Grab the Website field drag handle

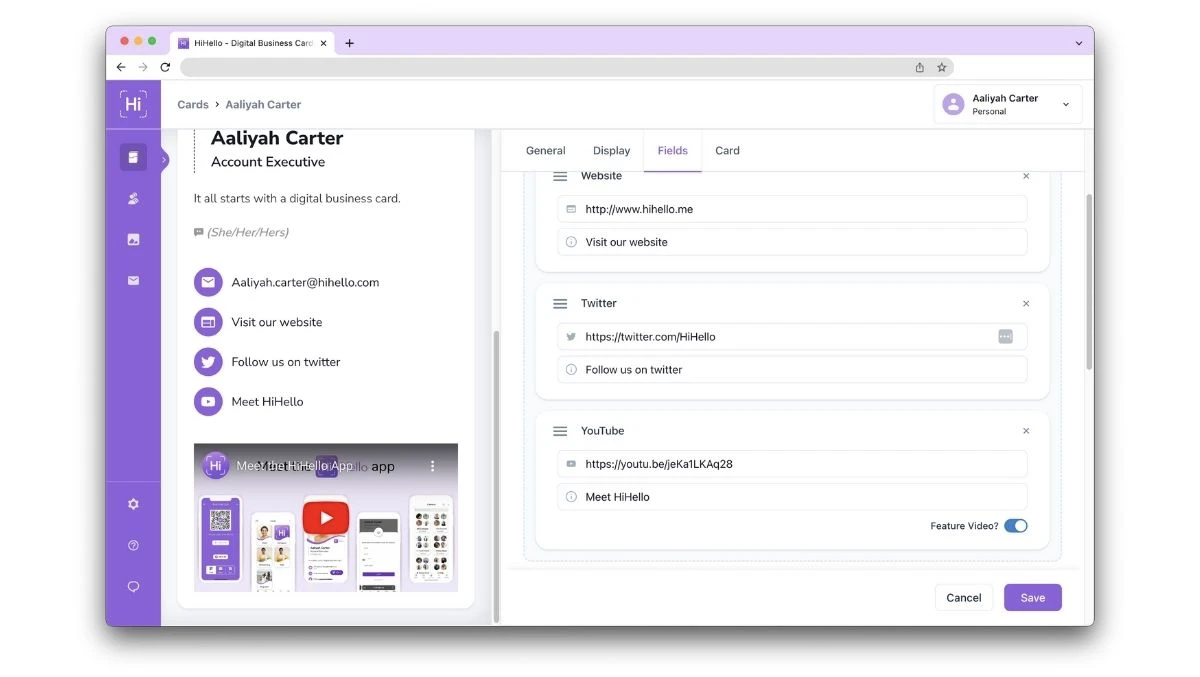tap(561, 175)
